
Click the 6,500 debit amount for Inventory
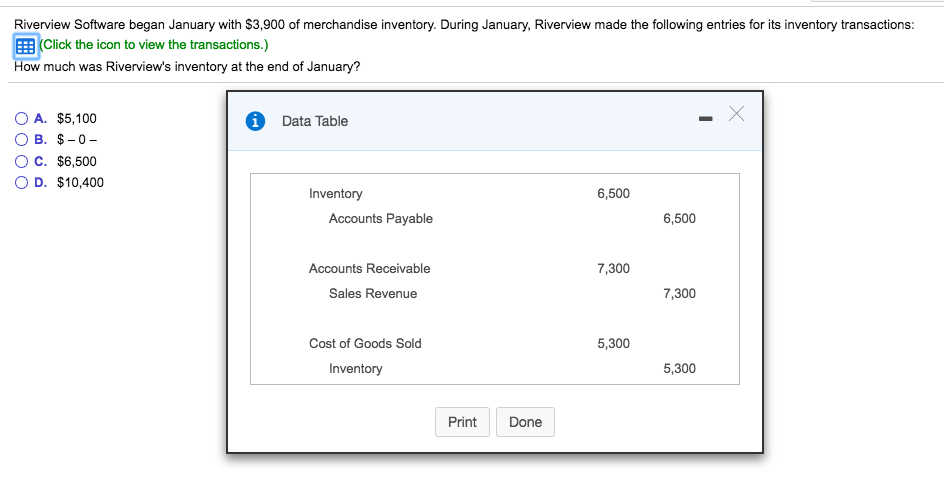(613, 194)
